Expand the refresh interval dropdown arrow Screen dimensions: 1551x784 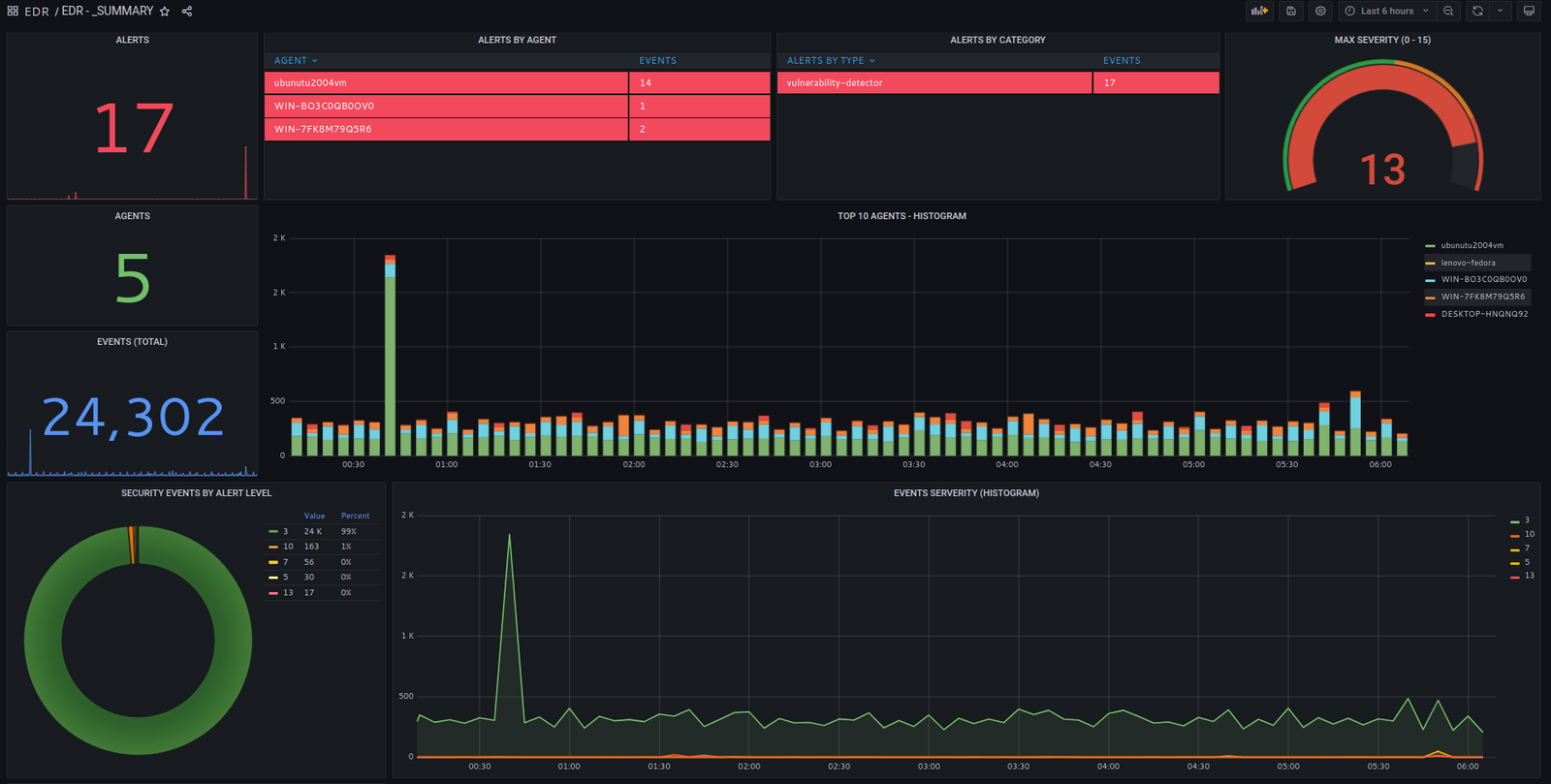pos(1500,11)
